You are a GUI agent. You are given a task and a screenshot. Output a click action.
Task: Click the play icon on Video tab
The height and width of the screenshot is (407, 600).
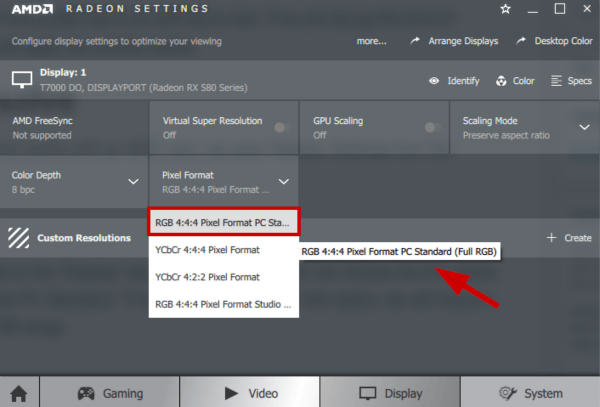click(231, 393)
